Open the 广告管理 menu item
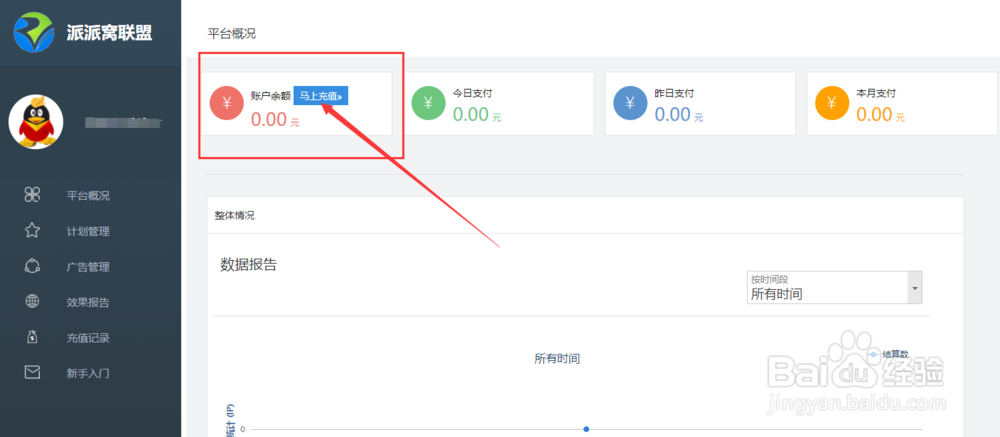1000x437 pixels. tap(88, 267)
